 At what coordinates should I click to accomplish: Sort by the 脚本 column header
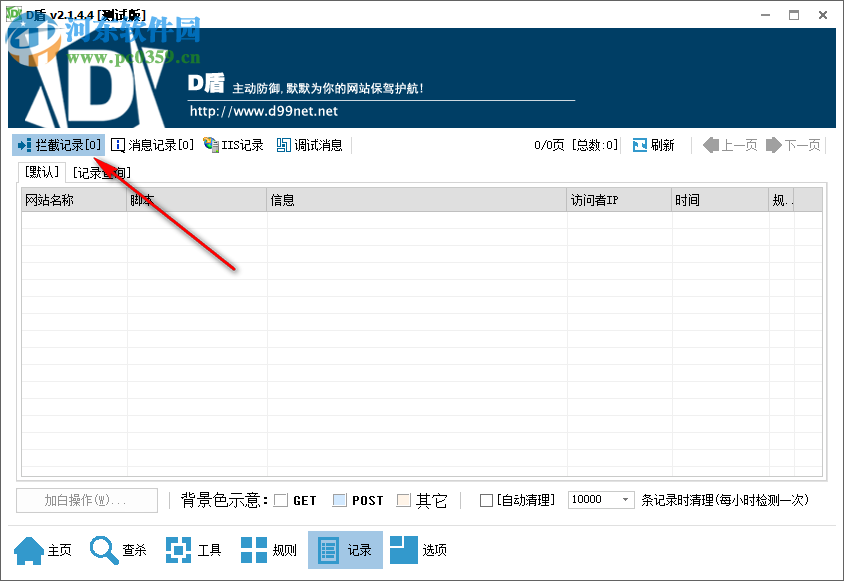click(x=196, y=200)
